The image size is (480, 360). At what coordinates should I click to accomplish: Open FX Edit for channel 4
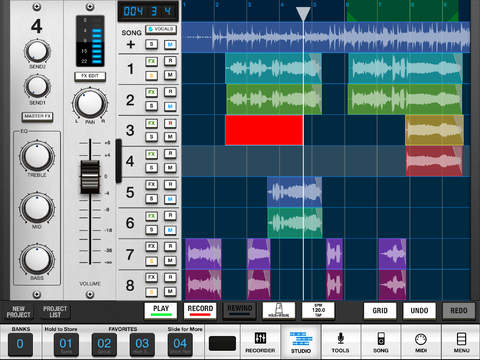point(90,76)
